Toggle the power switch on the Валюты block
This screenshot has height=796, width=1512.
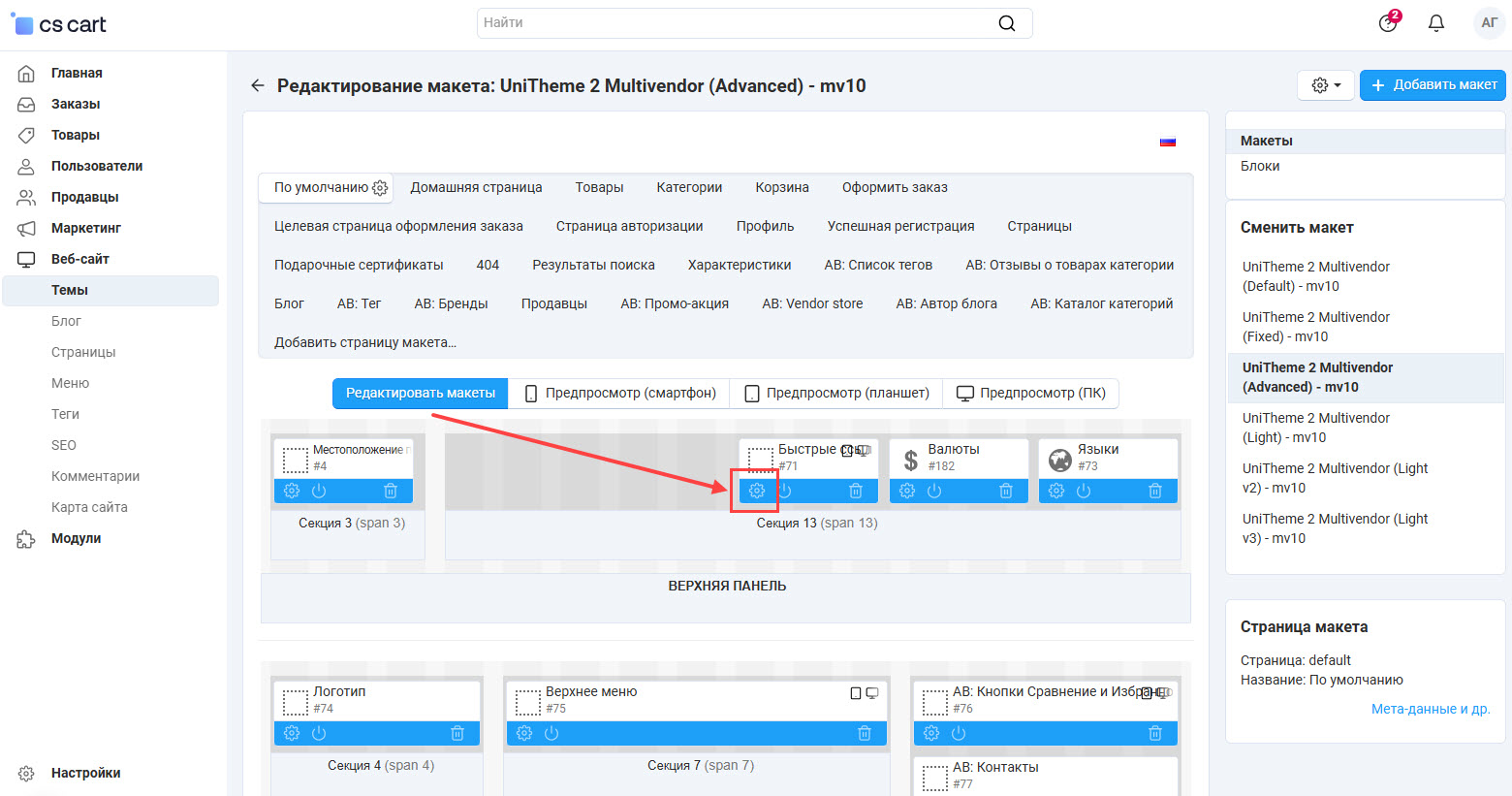click(x=934, y=491)
